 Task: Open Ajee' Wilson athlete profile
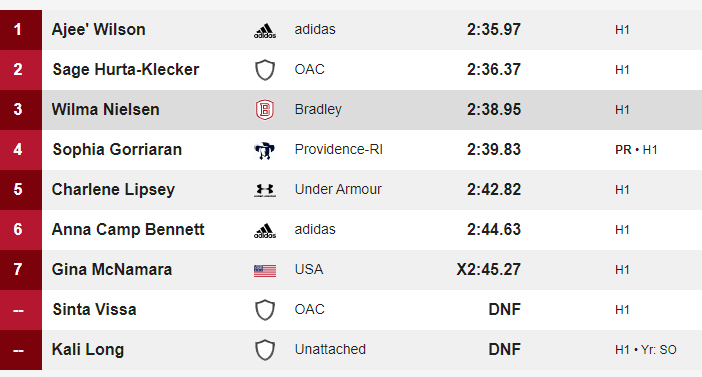[98, 30]
